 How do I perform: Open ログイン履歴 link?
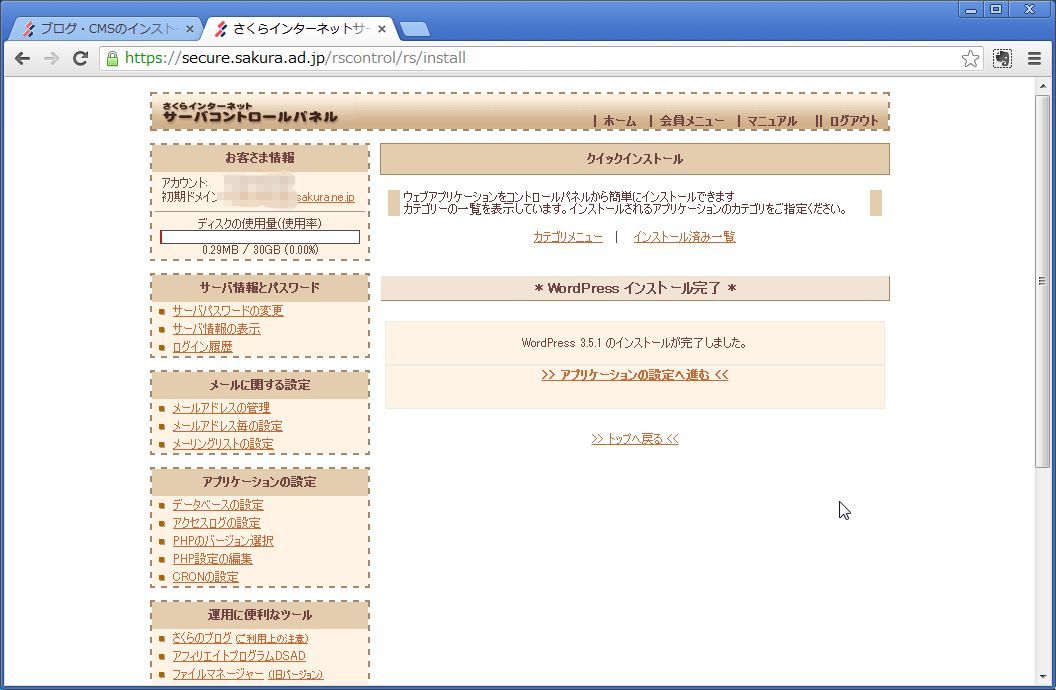click(202, 347)
